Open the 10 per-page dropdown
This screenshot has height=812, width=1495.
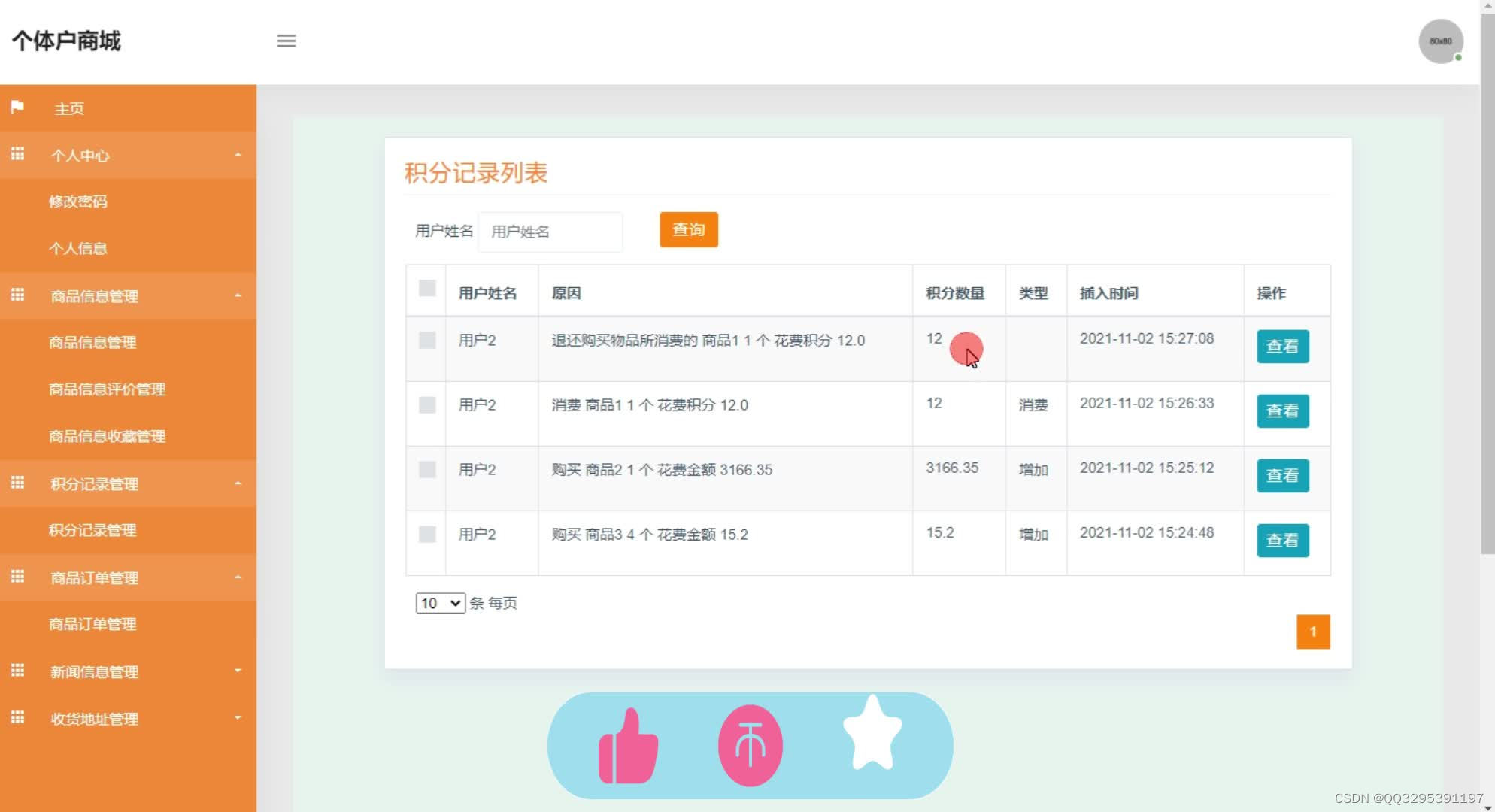coord(441,603)
